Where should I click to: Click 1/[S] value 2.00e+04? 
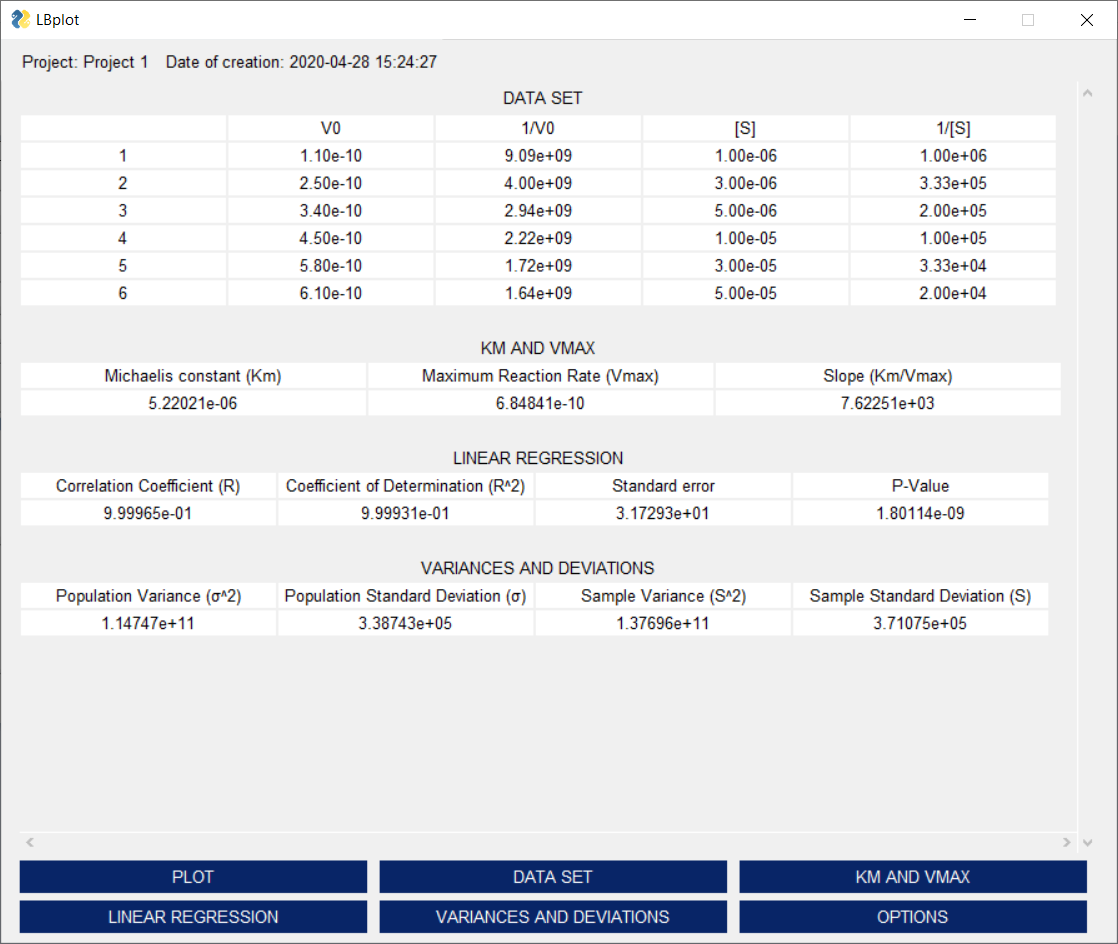pos(953,293)
